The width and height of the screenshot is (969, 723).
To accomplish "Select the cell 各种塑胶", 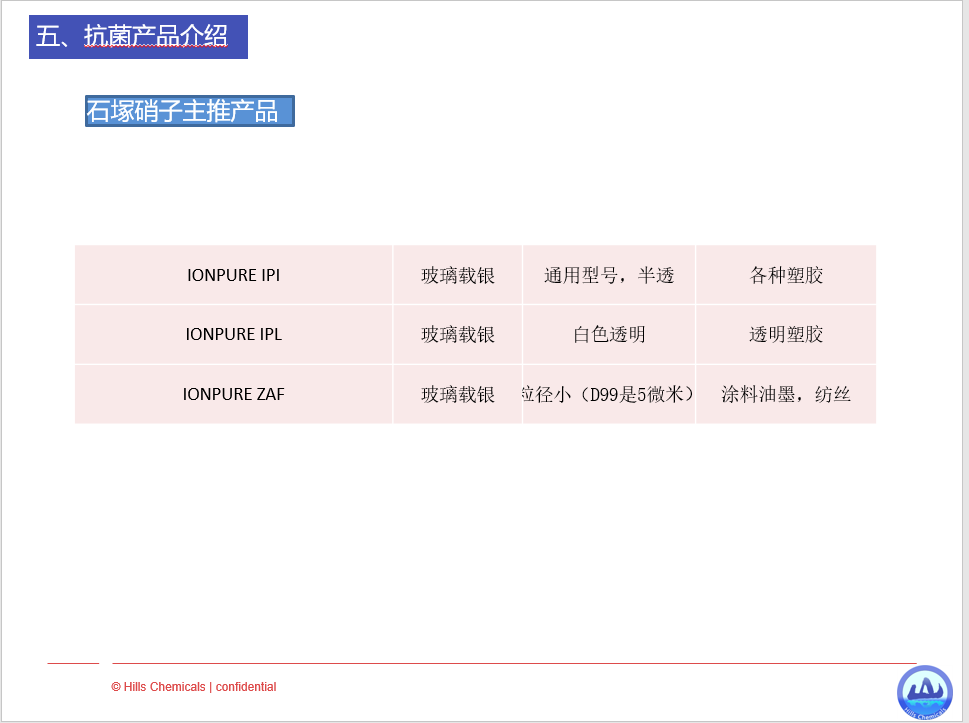I will coord(786,274).
